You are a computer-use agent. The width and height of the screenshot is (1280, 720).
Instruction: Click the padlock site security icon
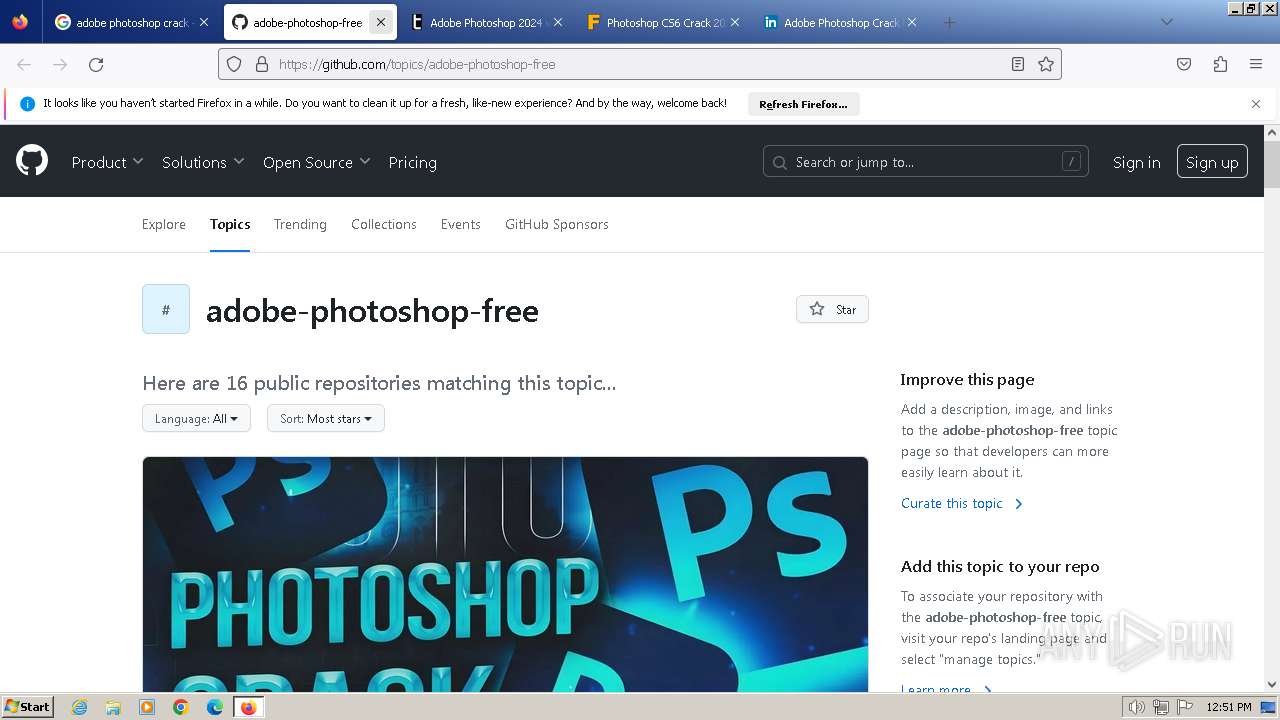coord(262,64)
